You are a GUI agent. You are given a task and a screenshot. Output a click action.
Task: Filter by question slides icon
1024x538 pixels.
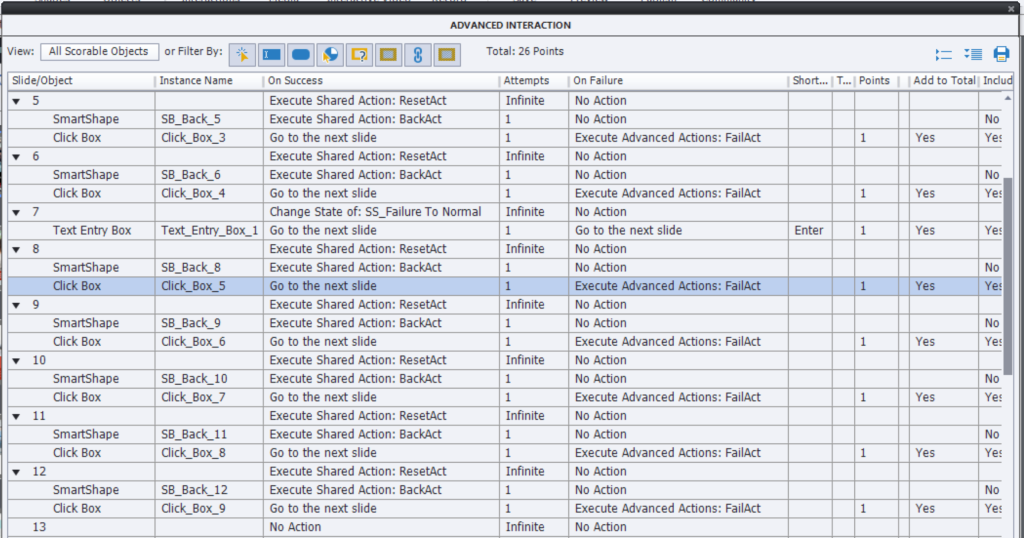click(x=360, y=54)
